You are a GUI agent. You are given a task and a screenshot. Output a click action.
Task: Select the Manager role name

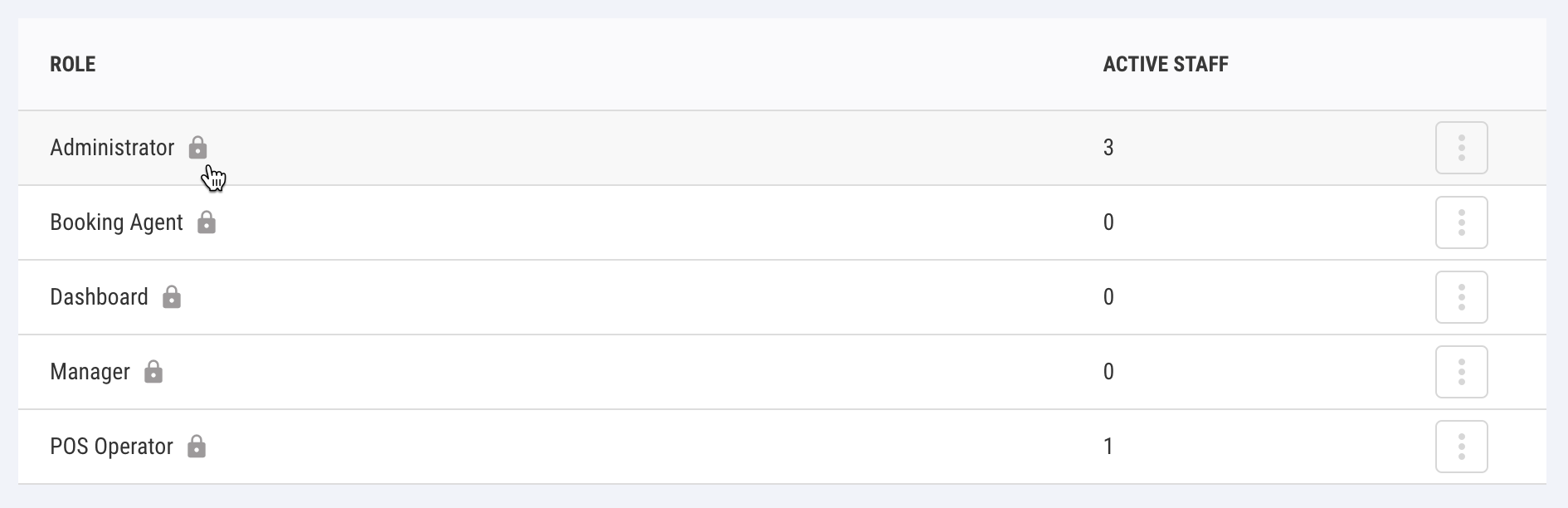click(90, 372)
